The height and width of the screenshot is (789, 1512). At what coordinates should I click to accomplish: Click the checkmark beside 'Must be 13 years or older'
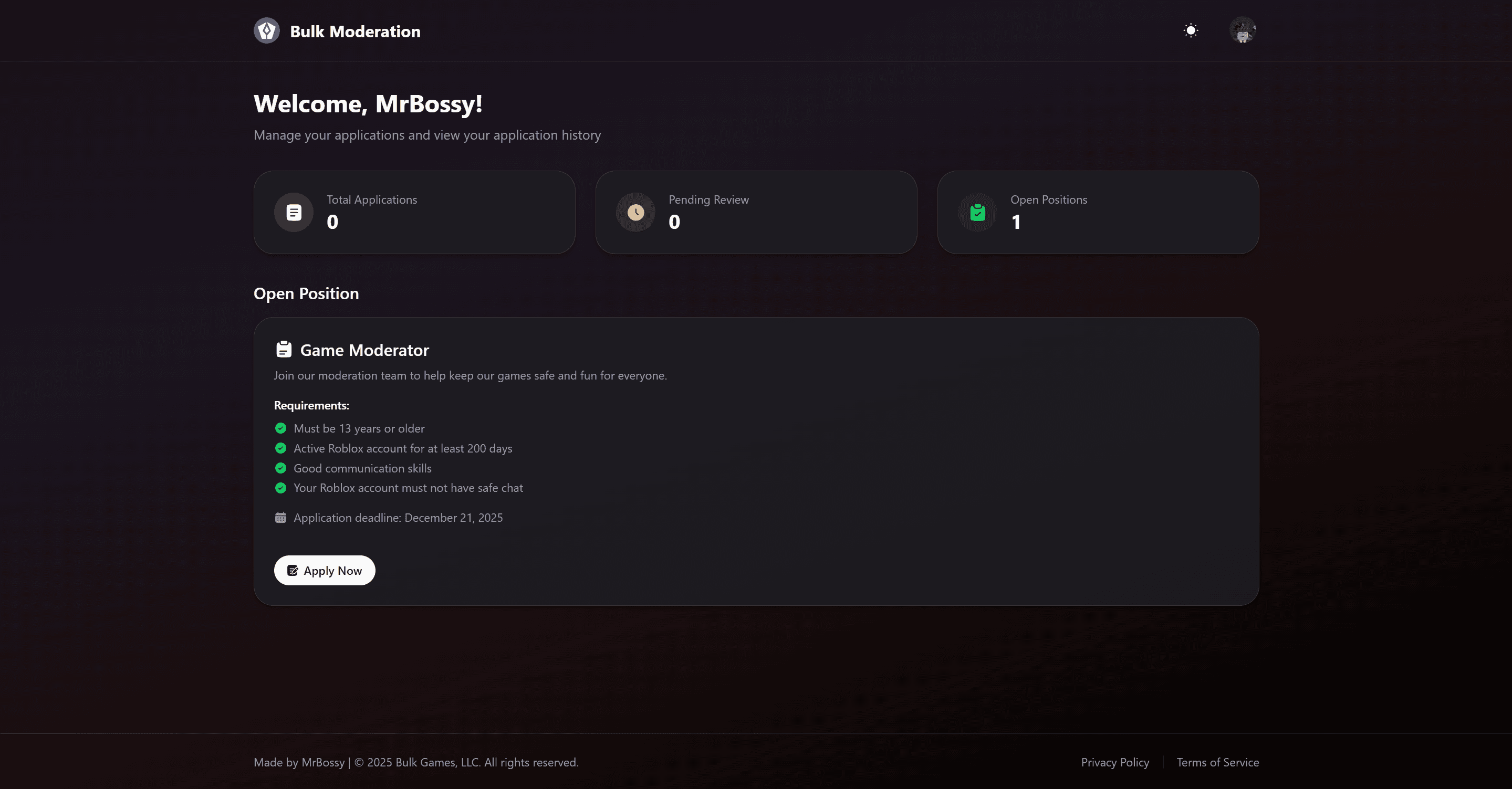click(x=280, y=428)
